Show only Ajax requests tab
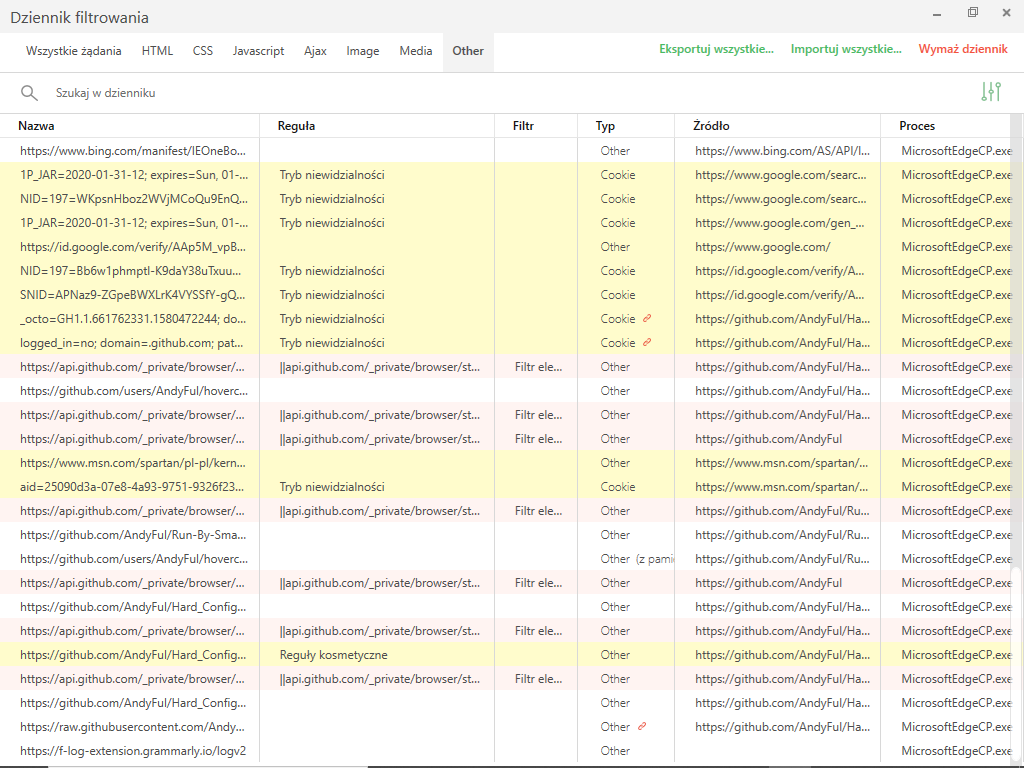Viewport: 1024px width, 768px height. pyautogui.click(x=315, y=51)
